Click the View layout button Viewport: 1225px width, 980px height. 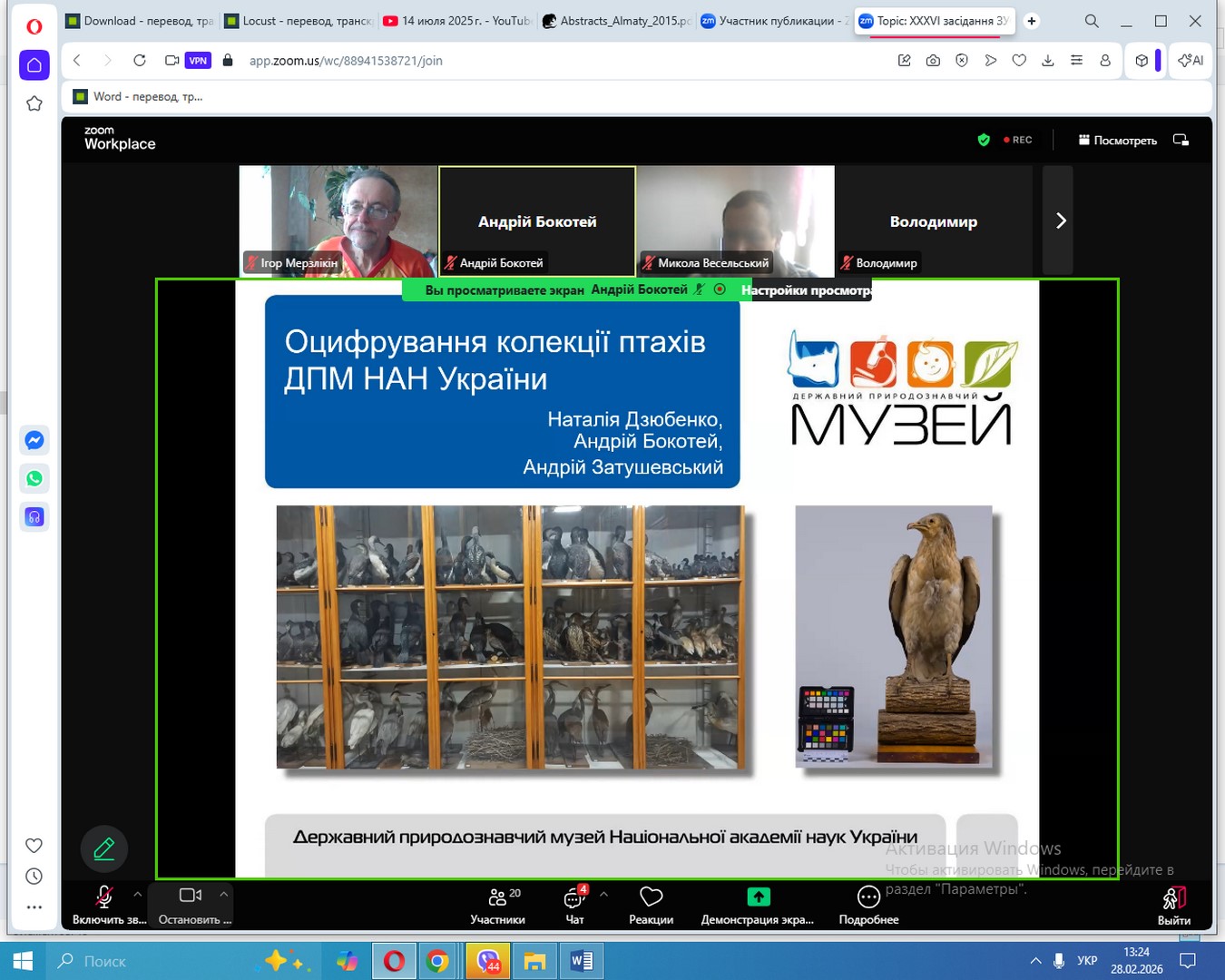click(x=1117, y=140)
